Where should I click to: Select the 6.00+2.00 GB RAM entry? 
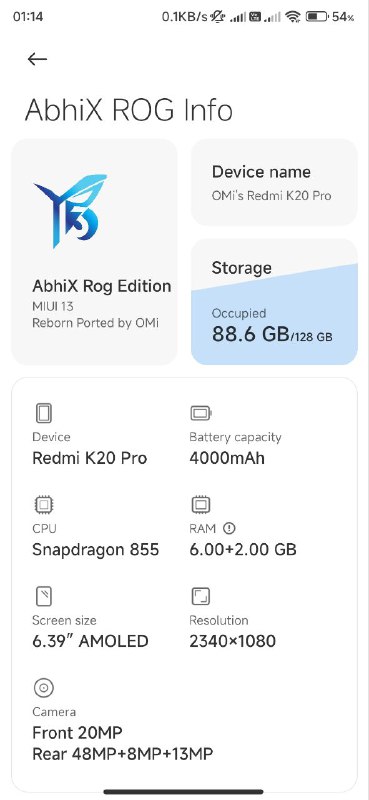point(242,549)
